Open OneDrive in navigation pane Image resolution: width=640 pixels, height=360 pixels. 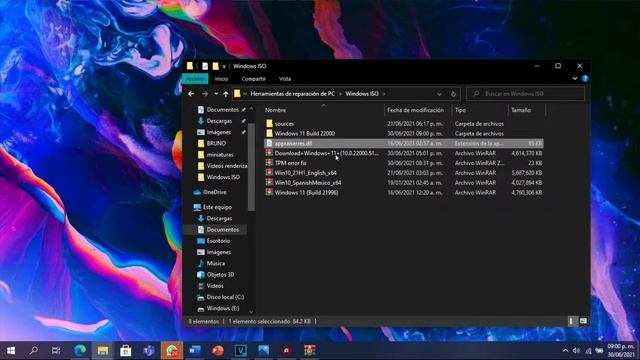coord(215,192)
